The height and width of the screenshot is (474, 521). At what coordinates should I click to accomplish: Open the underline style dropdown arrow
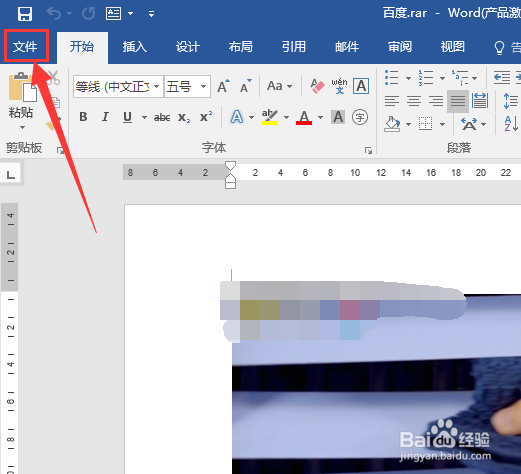pos(144,117)
